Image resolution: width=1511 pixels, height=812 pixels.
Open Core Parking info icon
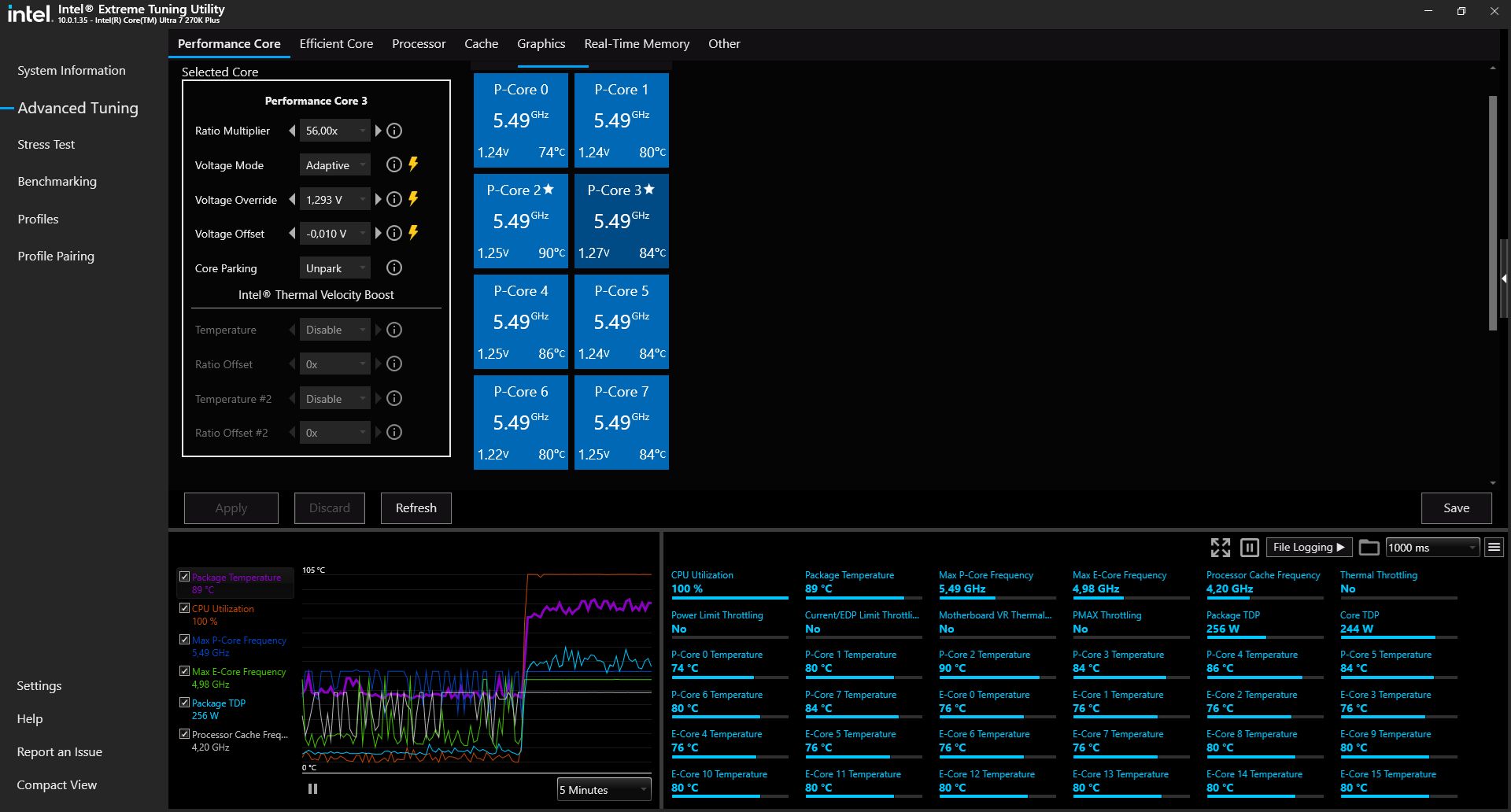(394, 268)
